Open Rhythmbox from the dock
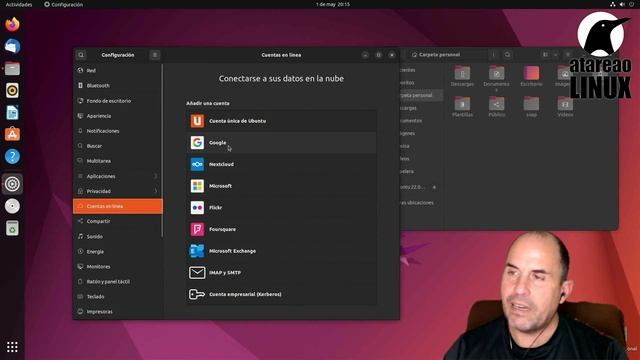Image resolution: width=640 pixels, height=360 pixels. point(12,90)
